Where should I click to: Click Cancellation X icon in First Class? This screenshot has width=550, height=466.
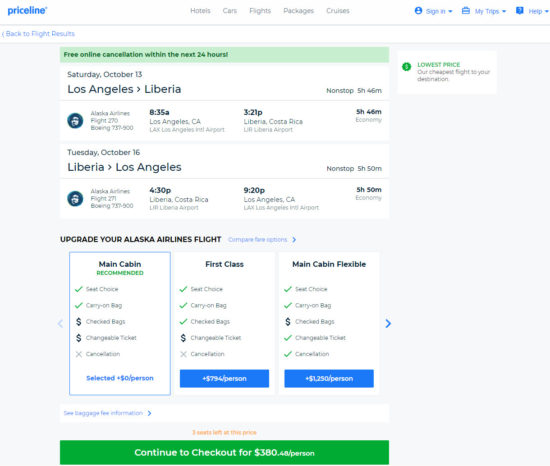(183, 354)
